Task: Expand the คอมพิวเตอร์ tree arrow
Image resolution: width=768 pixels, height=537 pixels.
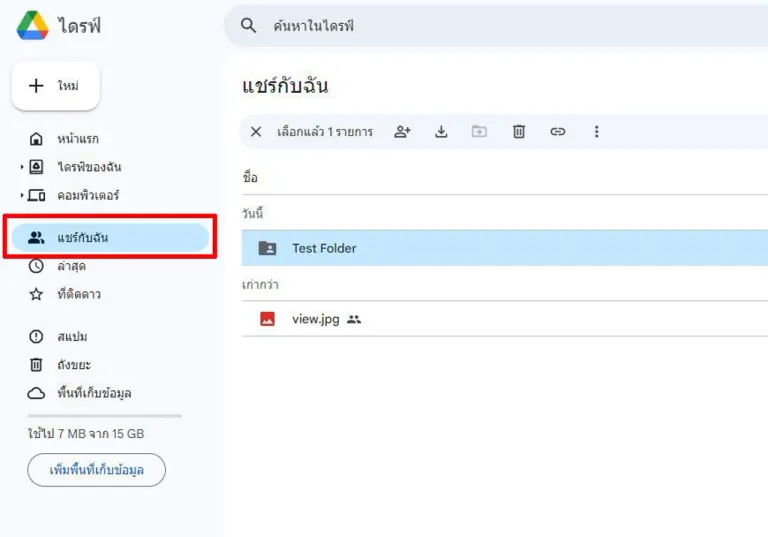Action: coord(22,195)
